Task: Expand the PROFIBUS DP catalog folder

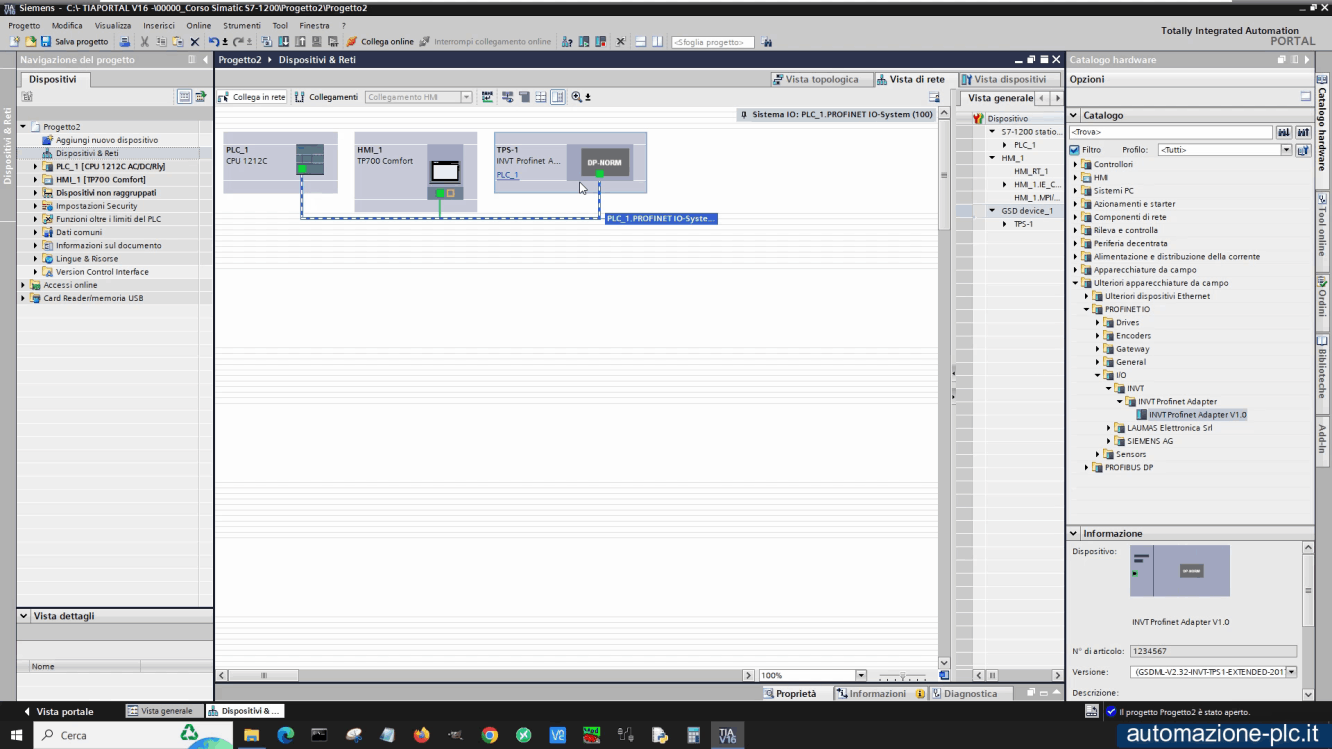Action: (1087, 467)
